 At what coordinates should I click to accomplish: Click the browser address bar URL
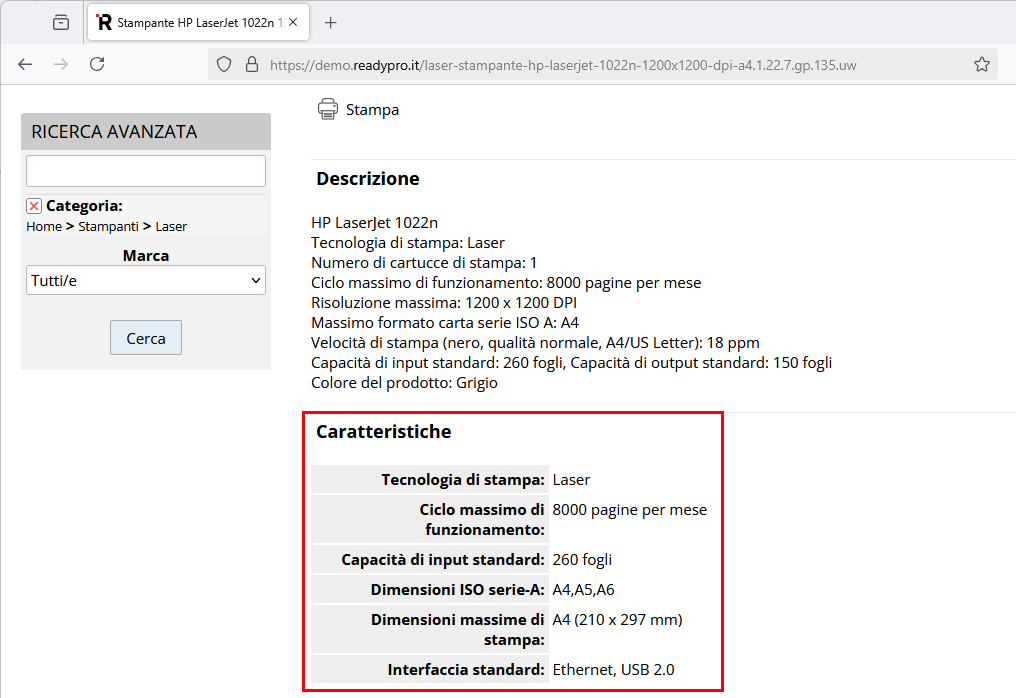pyautogui.click(x=562, y=65)
